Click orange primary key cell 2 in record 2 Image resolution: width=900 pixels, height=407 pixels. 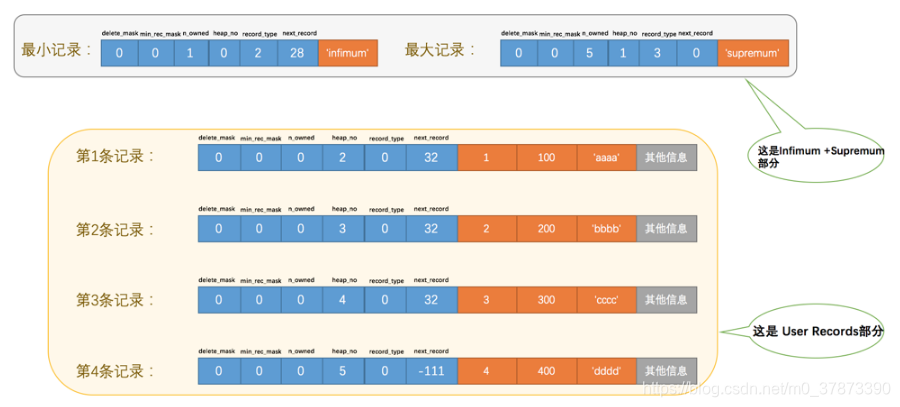[487, 228]
